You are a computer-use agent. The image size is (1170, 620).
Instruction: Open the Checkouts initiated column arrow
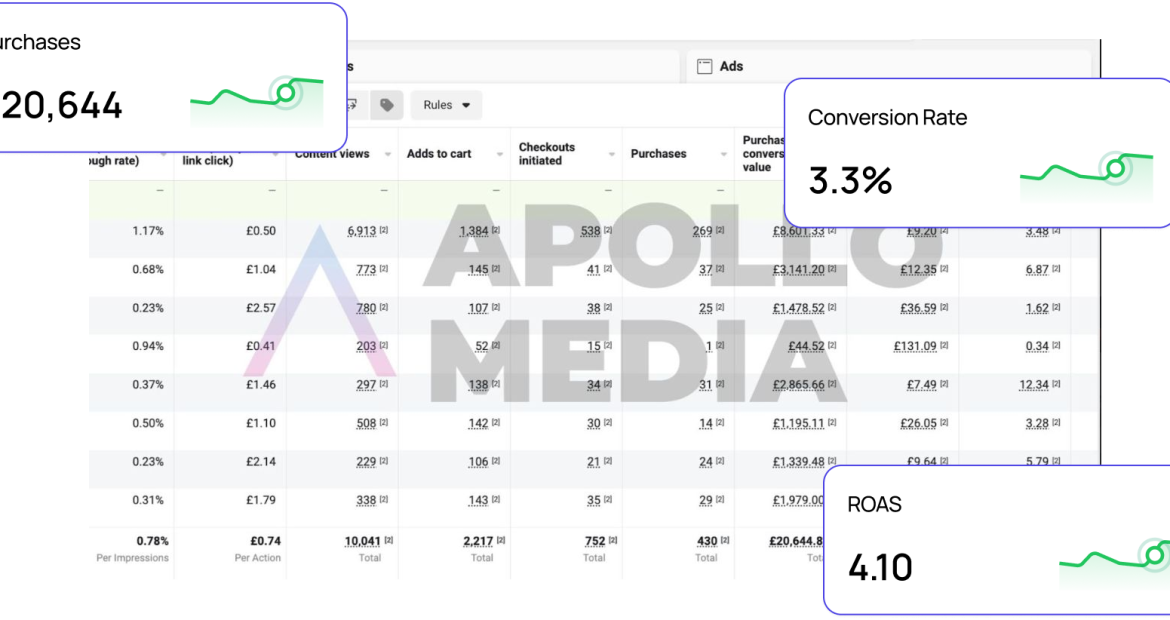tap(611, 154)
